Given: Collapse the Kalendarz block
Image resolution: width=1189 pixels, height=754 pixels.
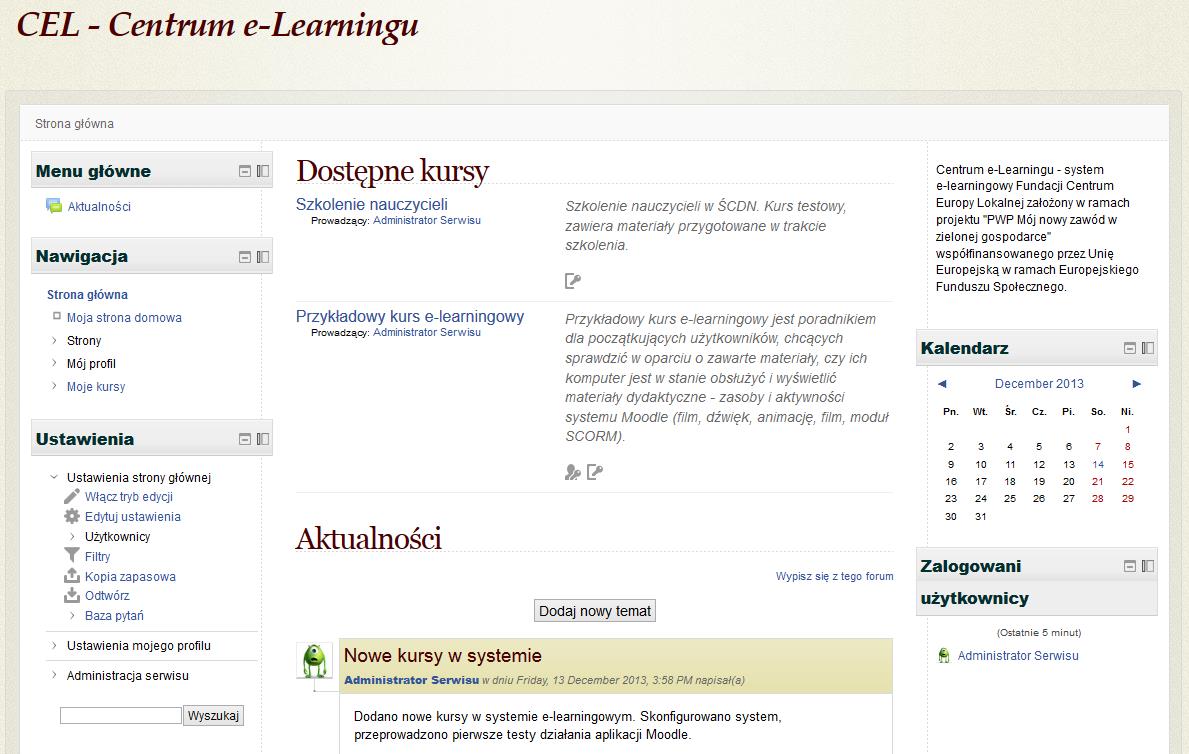Looking at the screenshot, I should 1130,348.
